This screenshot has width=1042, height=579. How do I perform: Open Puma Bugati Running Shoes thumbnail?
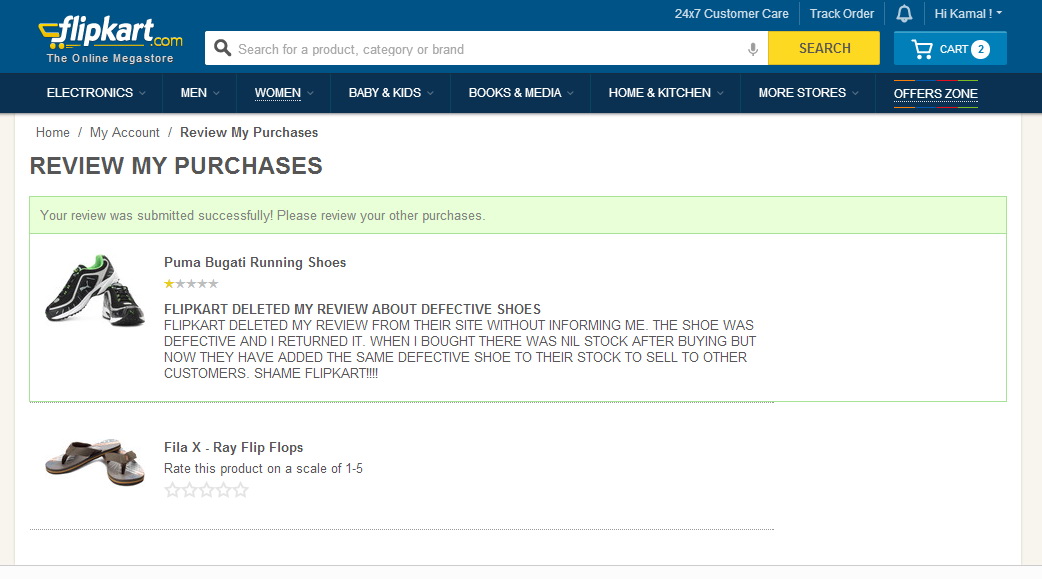coord(94,290)
